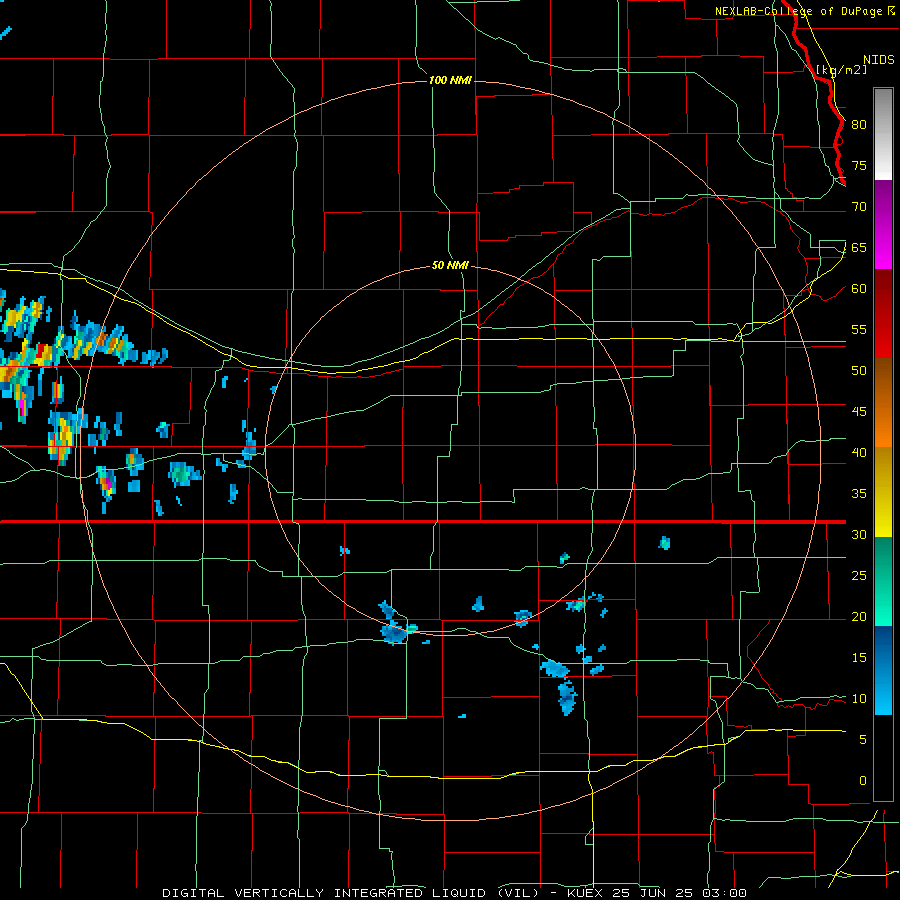Viewport: 900px width, 900px height.
Task: Click the red segment of the color bar
Action: [x=883, y=314]
